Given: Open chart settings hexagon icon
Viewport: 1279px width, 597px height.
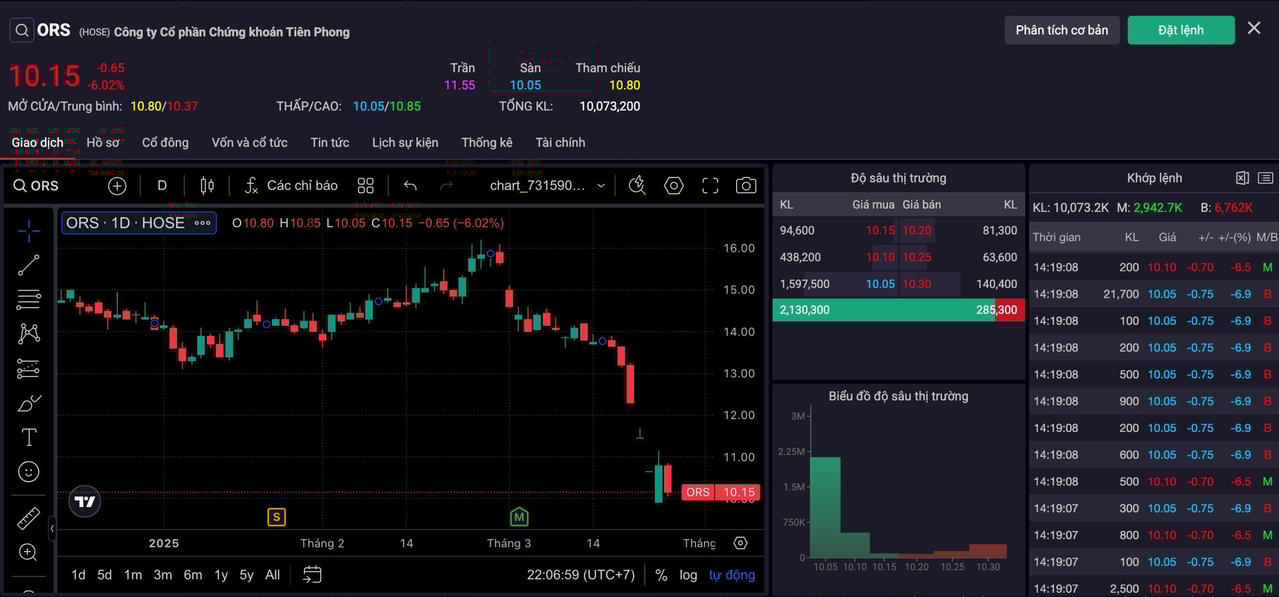Looking at the screenshot, I should click(673, 186).
